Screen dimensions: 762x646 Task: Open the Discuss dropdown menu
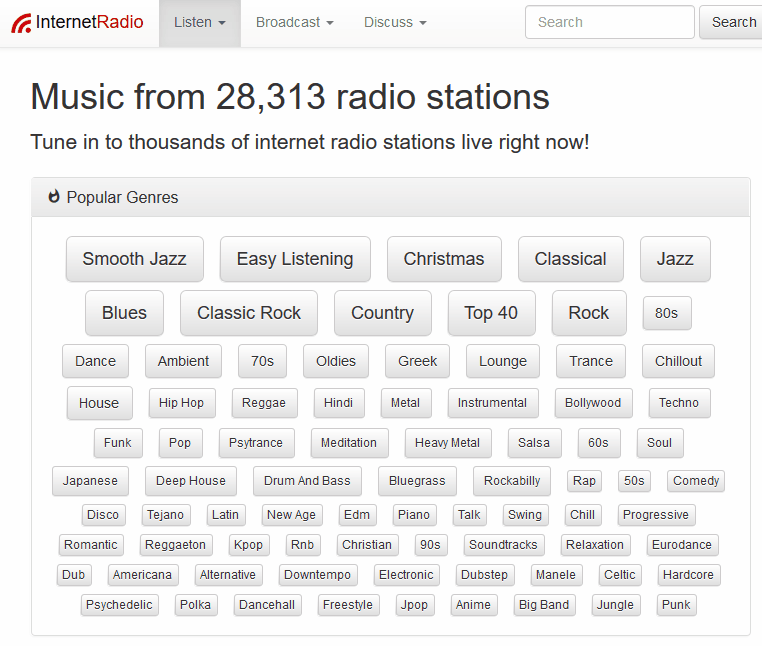tap(395, 22)
